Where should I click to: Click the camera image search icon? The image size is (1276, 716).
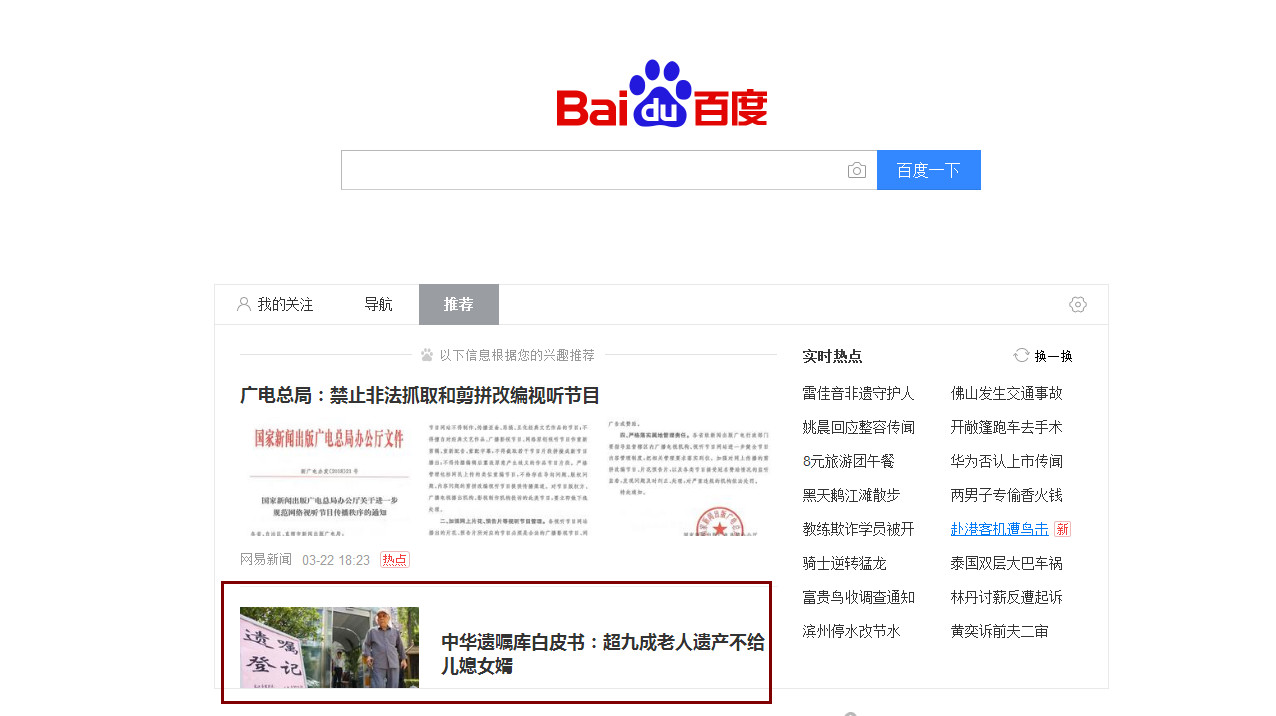(856, 171)
